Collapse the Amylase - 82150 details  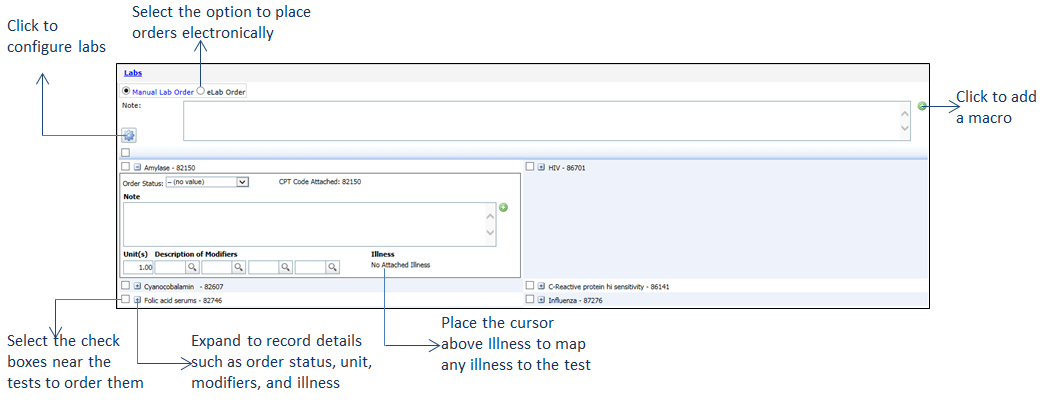pos(138,168)
